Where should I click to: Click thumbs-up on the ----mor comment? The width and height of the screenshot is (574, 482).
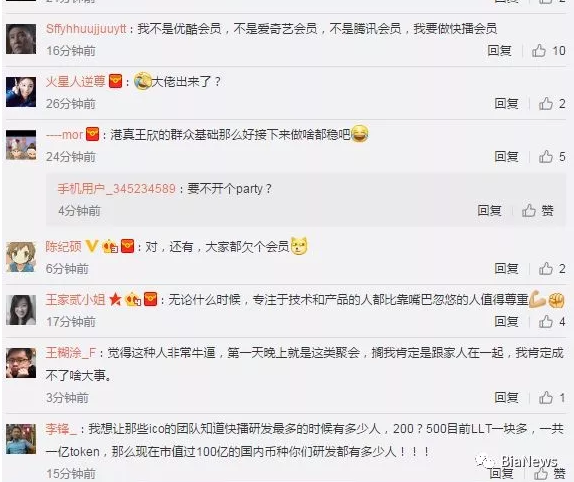pos(546,157)
